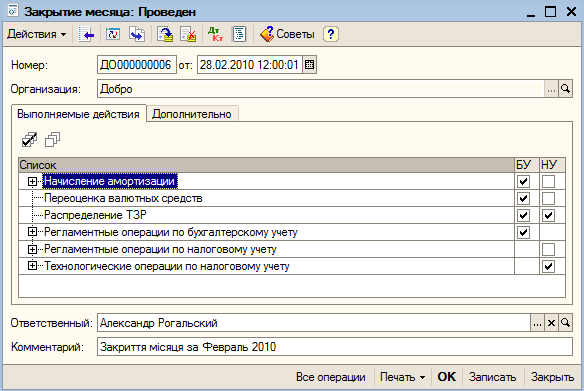584x391 pixels.
Task: Toggle НУ checkbox for Переоценка валютных средств
Action: (548, 198)
